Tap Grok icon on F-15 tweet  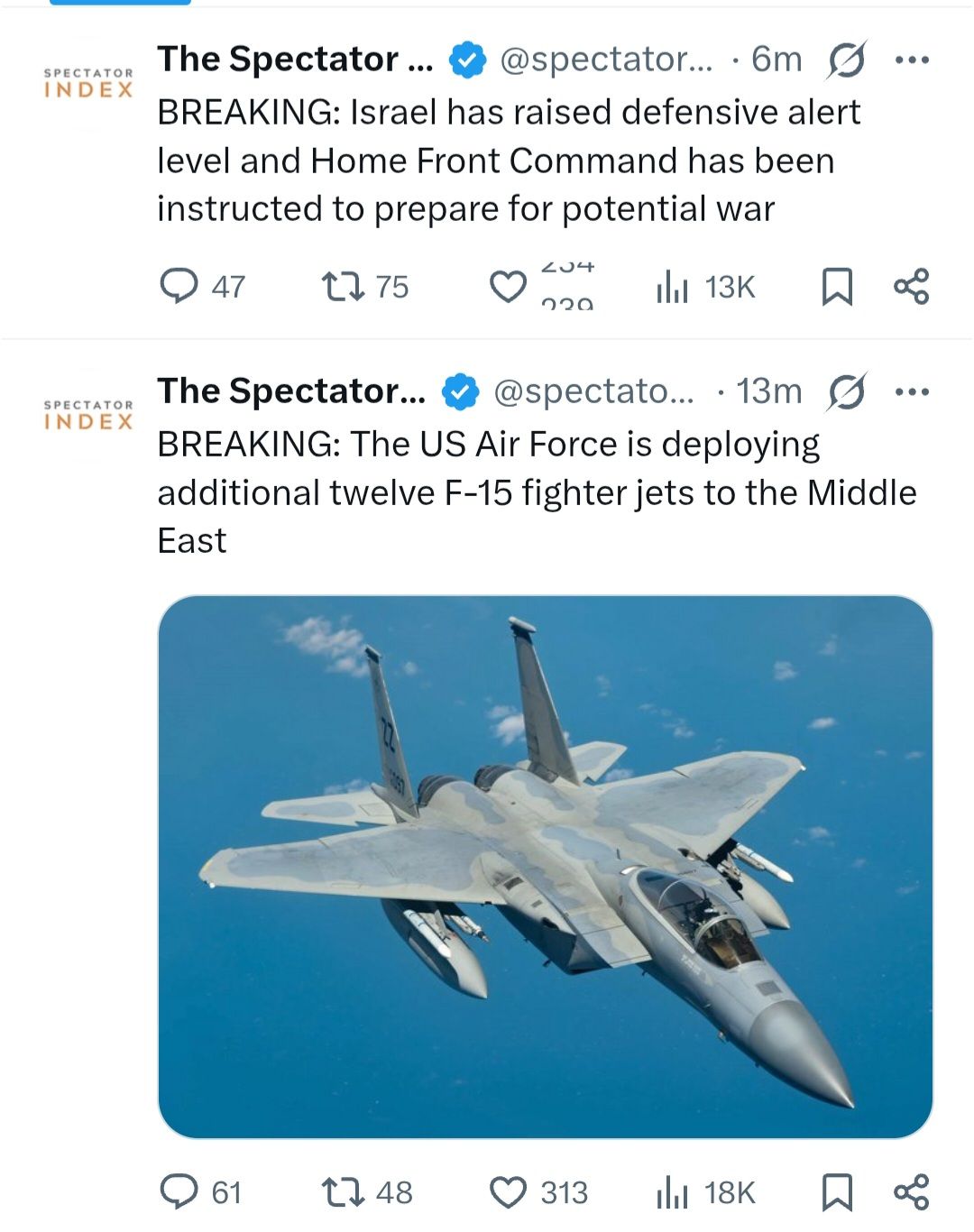coord(847,391)
